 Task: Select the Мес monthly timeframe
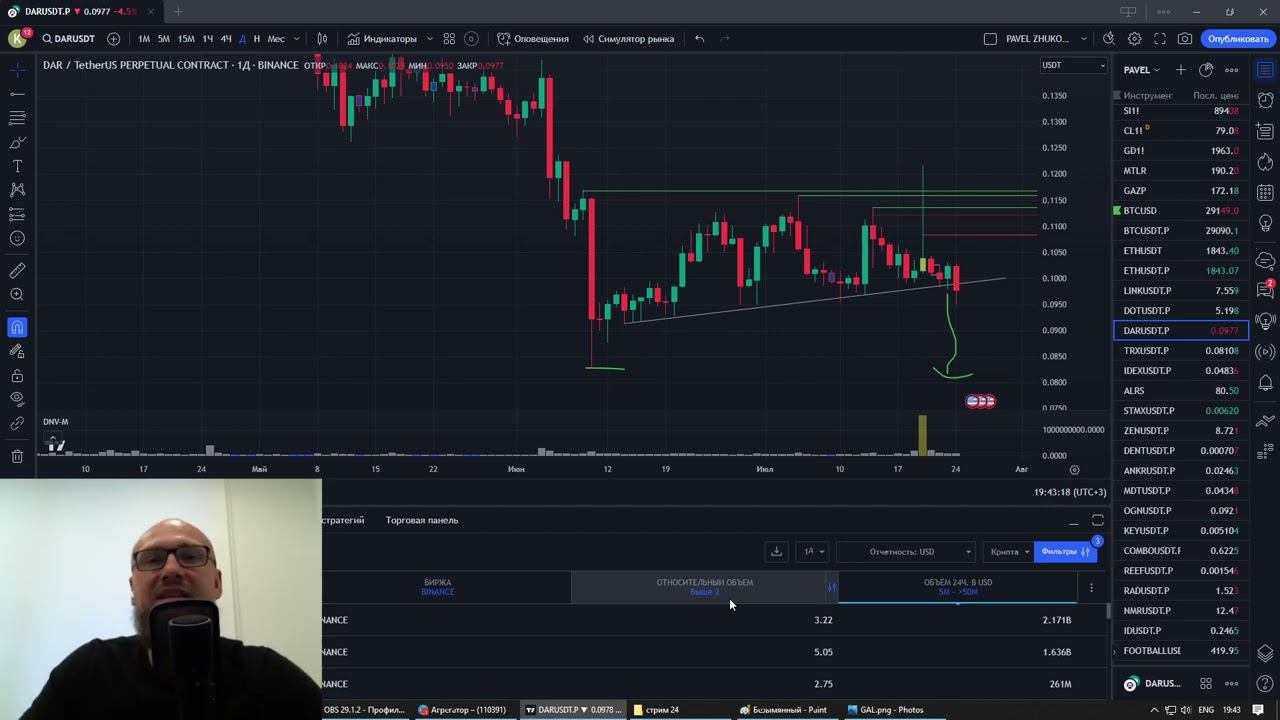tap(276, 39)
